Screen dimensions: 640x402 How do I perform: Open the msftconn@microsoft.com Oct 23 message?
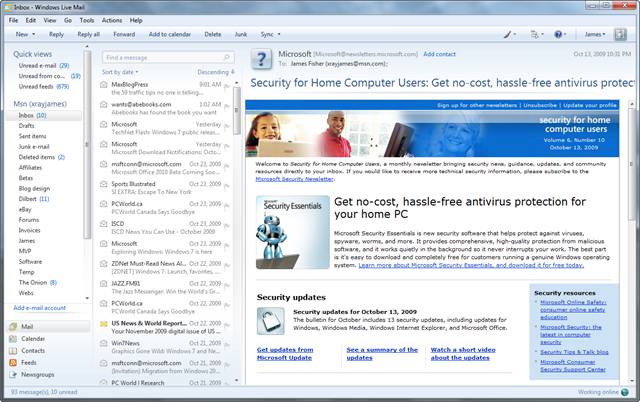(165, 168)
